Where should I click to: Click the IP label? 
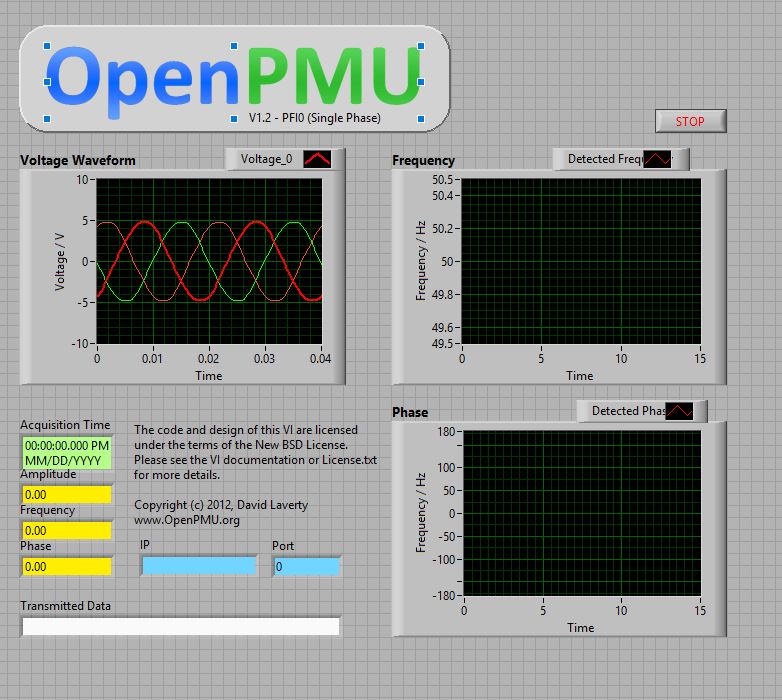pos(145,545)
